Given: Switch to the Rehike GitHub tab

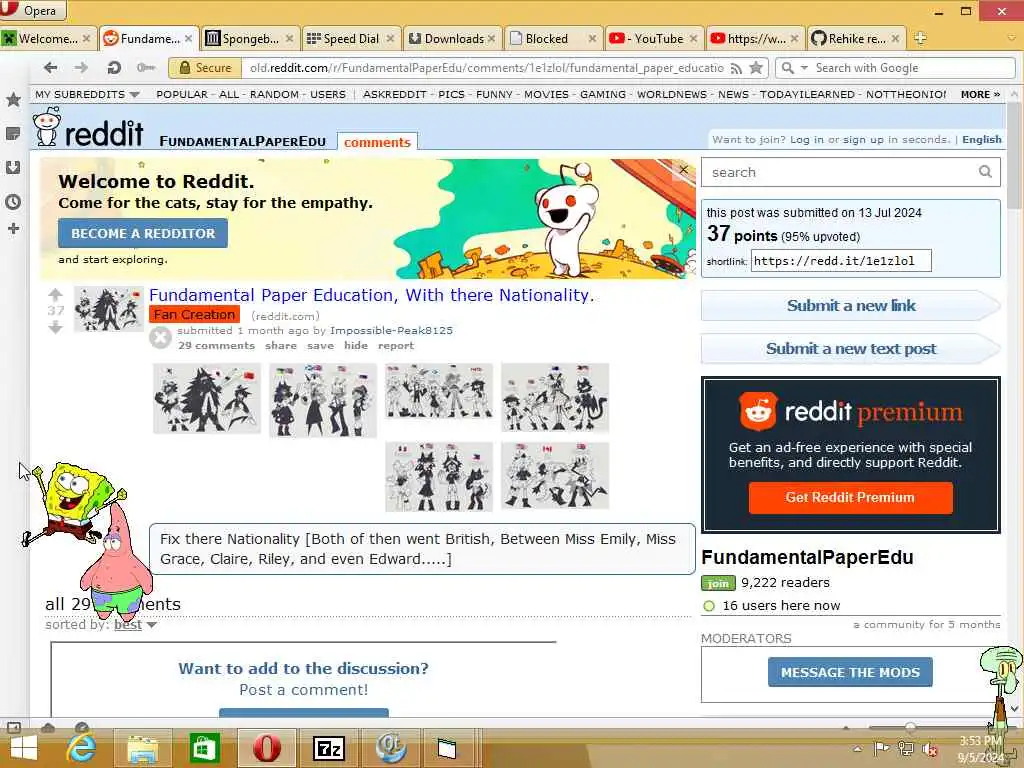Looking at the screenshot, I should pos(856,39).
